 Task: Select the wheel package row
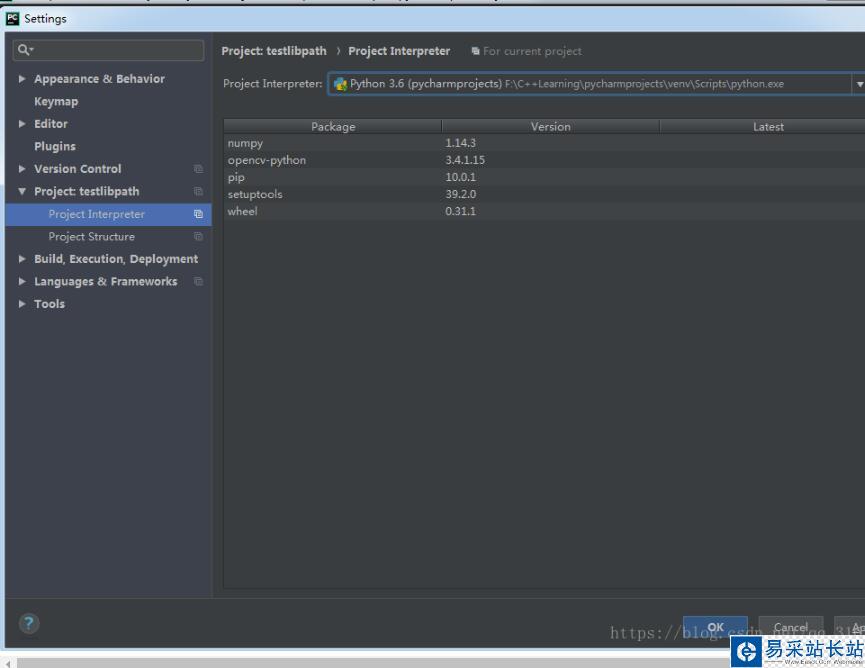(x=544, y=211)
